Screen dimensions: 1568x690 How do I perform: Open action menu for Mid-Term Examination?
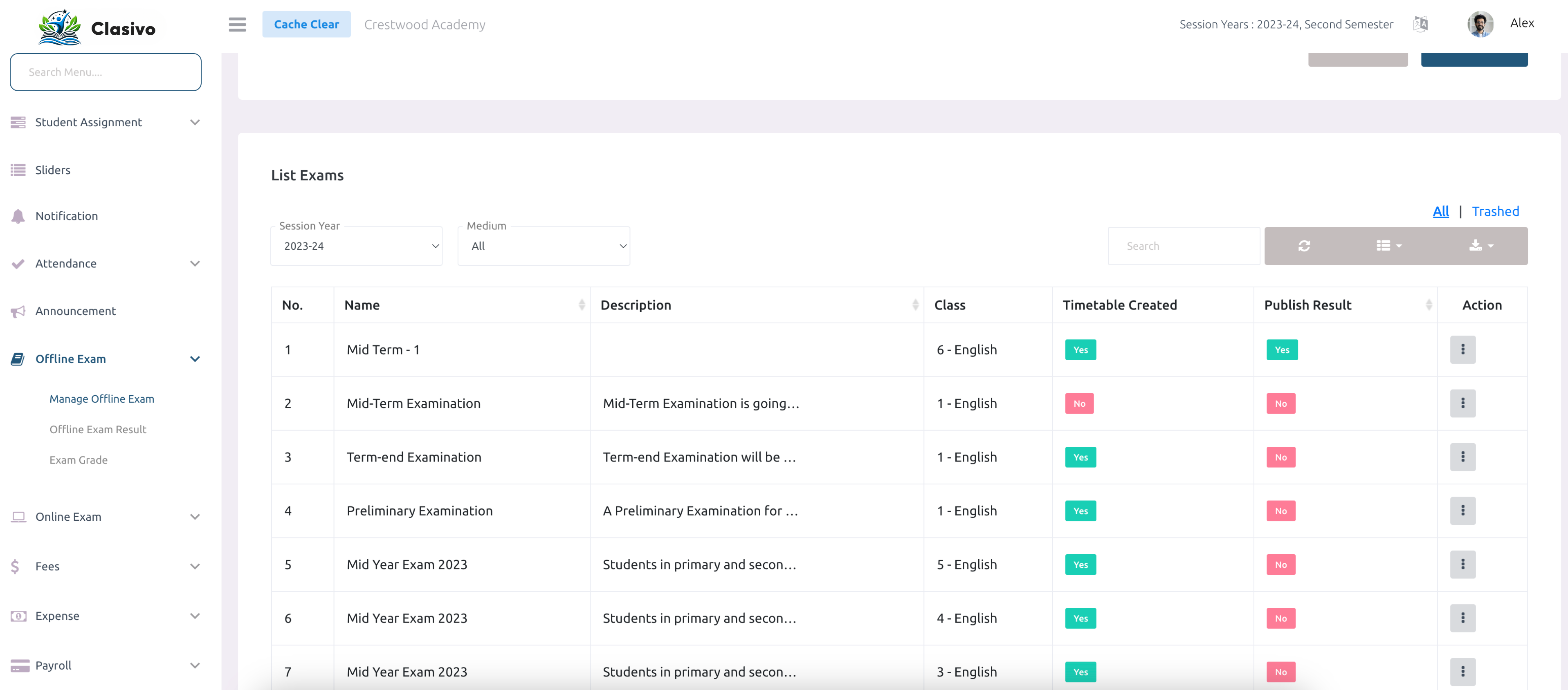point(1462,403)
